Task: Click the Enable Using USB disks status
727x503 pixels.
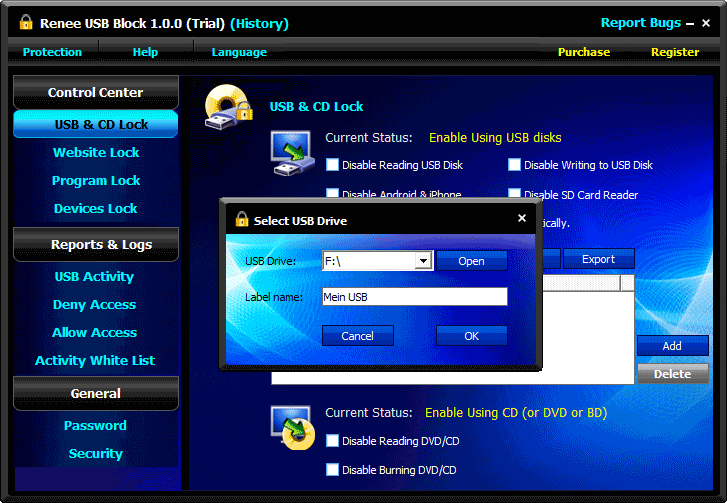Action: pyautogui.click(x=495, y=138)
